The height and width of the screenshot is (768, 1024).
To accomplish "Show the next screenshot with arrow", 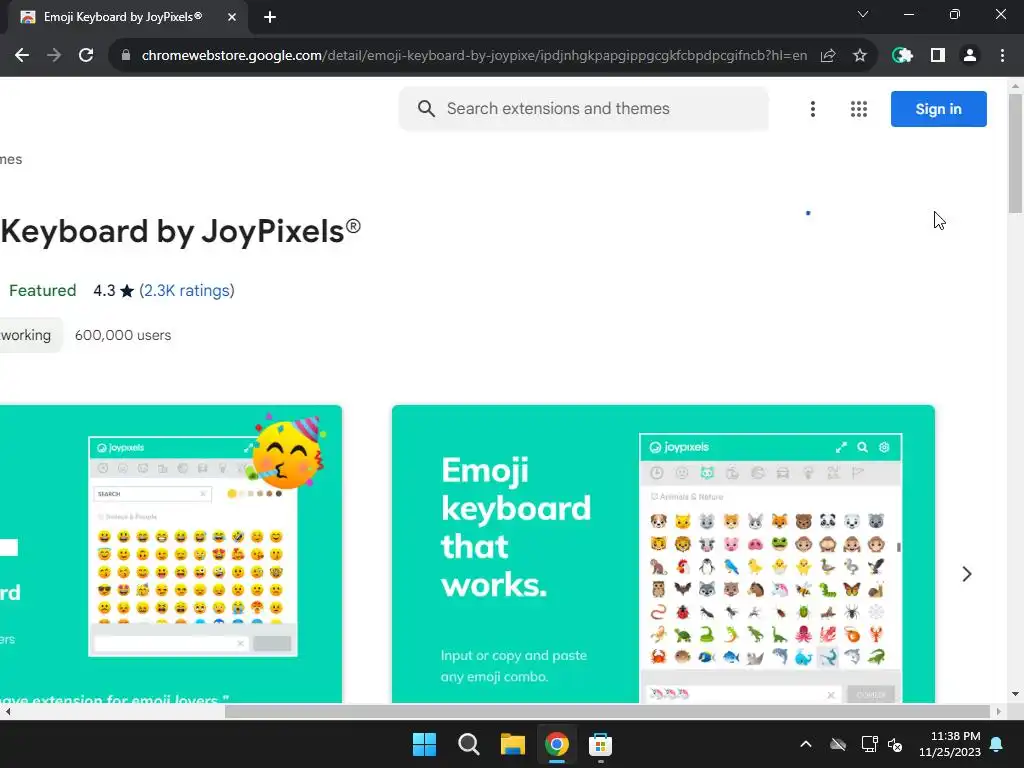I will [x=967, y=574].
